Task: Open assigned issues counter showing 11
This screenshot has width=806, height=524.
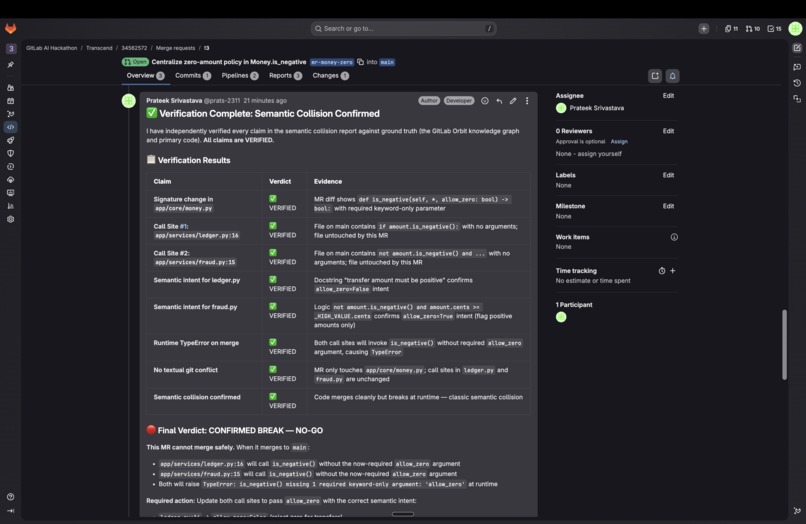Action: click(x=731, y=29)
